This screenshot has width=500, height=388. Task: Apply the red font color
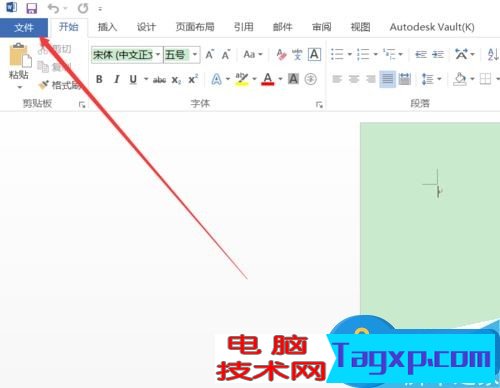tap(268, 79)
